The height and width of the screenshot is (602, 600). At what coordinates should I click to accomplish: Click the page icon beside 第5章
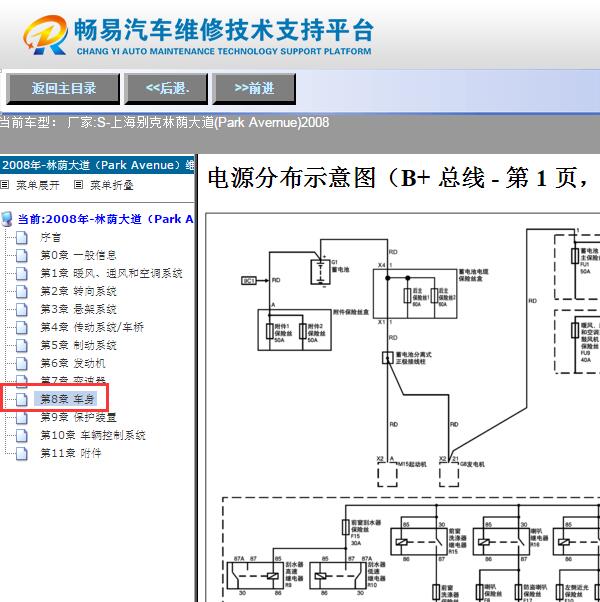pyautogui.click(x=22, y=346)
